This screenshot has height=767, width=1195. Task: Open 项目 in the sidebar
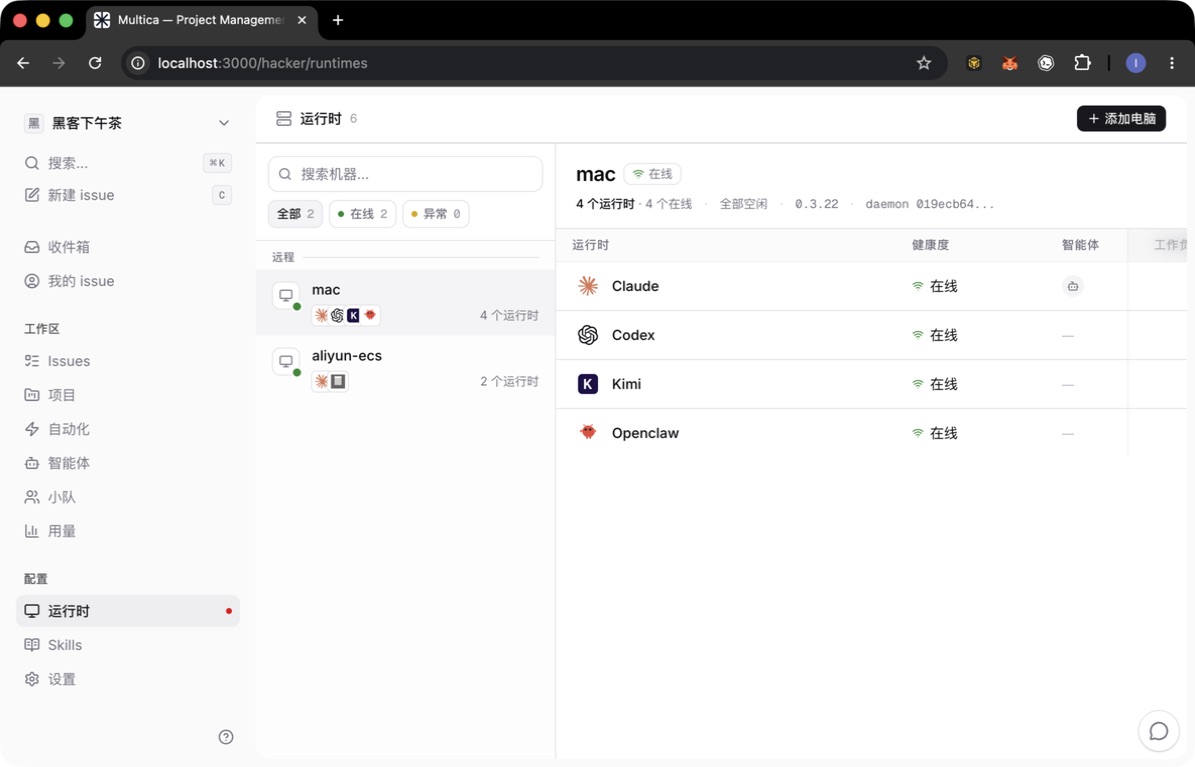128,395
